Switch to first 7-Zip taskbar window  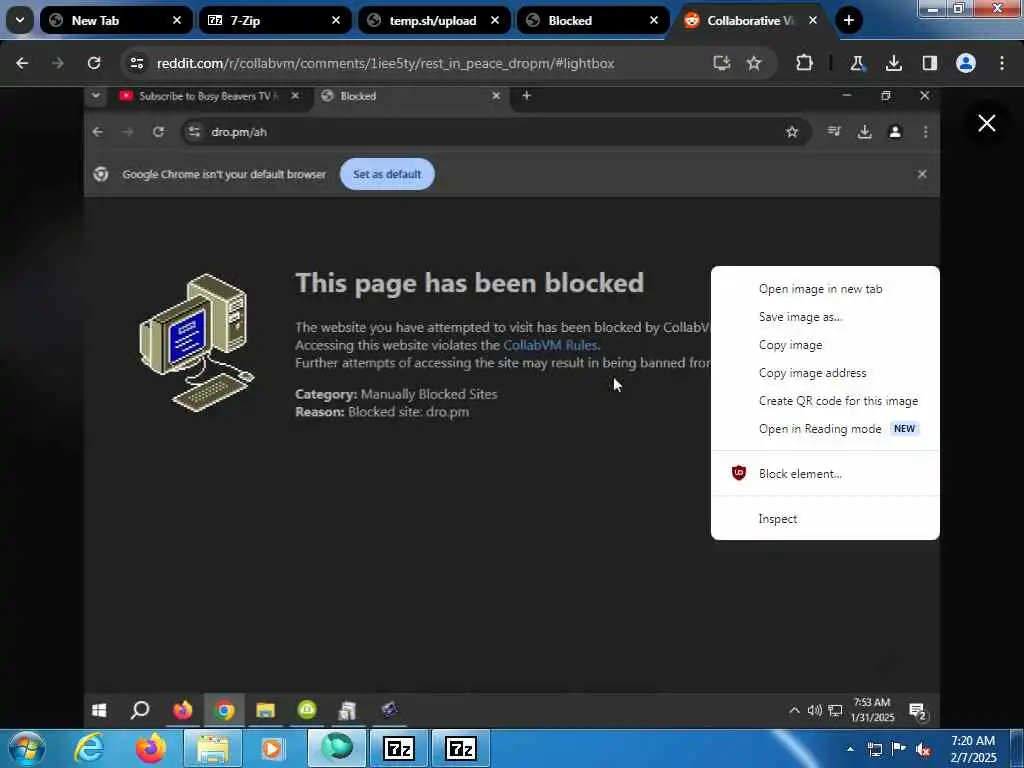click(x=398, y=748)
